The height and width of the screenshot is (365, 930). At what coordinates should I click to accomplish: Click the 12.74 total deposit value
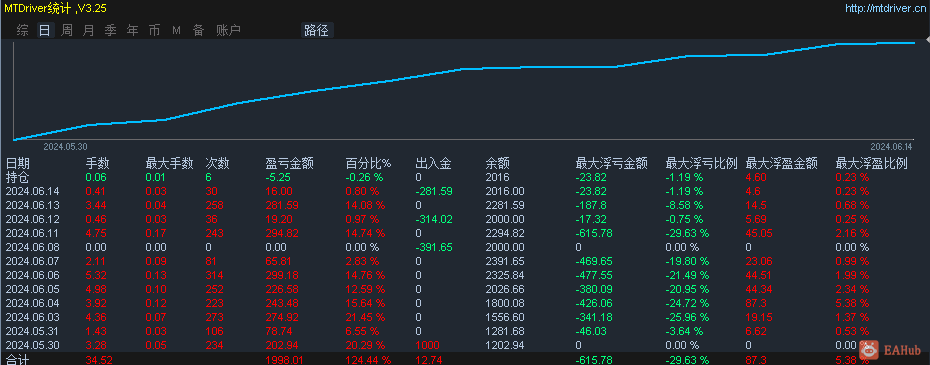coord(428,360)
